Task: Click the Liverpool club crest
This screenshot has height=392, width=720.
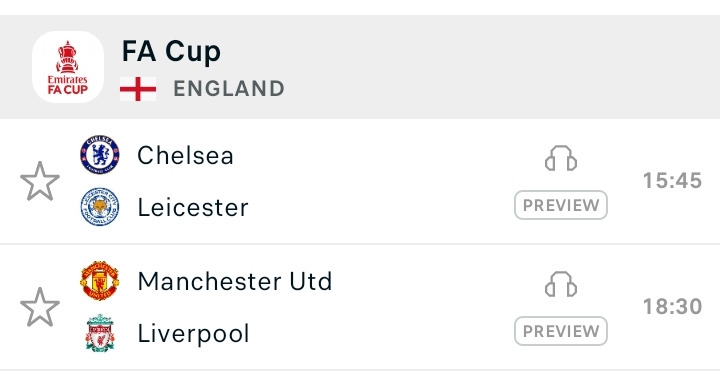Action: (x=100, y=333)
